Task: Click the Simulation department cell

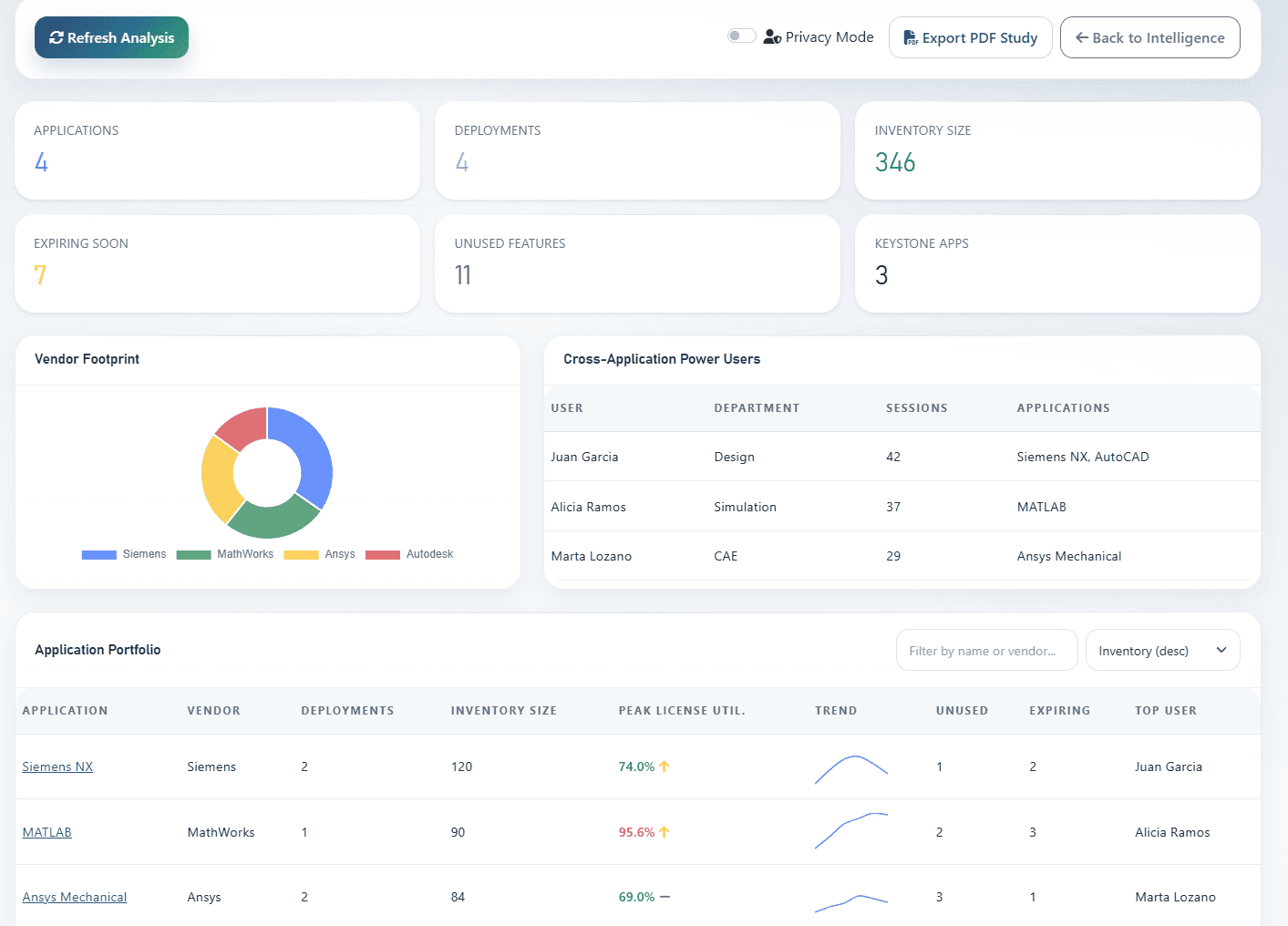Action: click(745, 507)
